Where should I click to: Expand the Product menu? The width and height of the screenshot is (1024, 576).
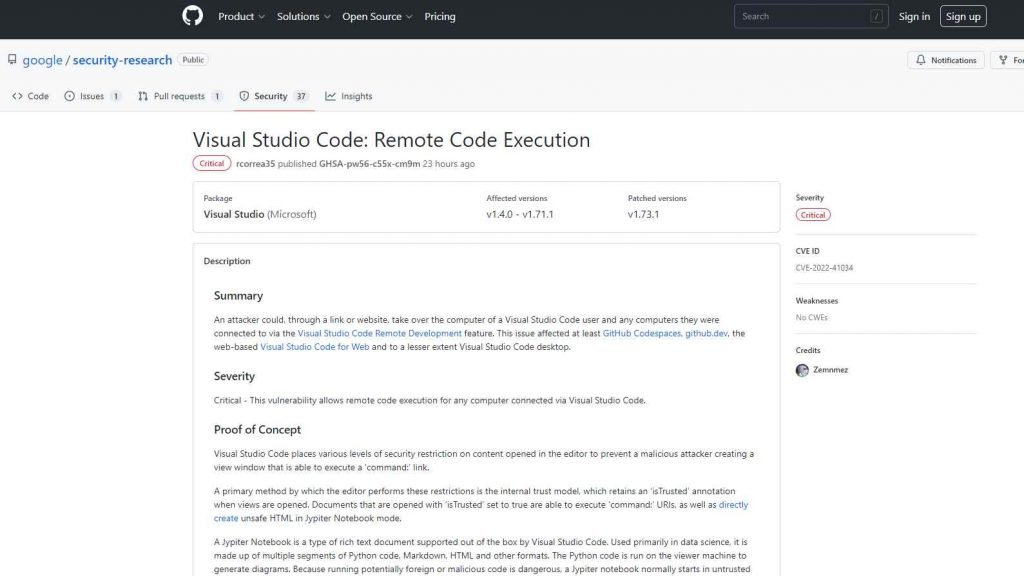pyautogui.click(x=241, y=16)
